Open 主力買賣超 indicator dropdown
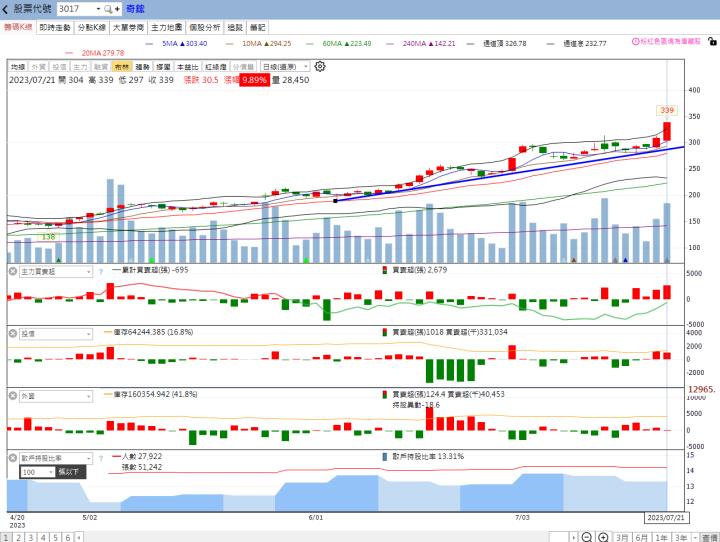 click(x=56, y=271)
